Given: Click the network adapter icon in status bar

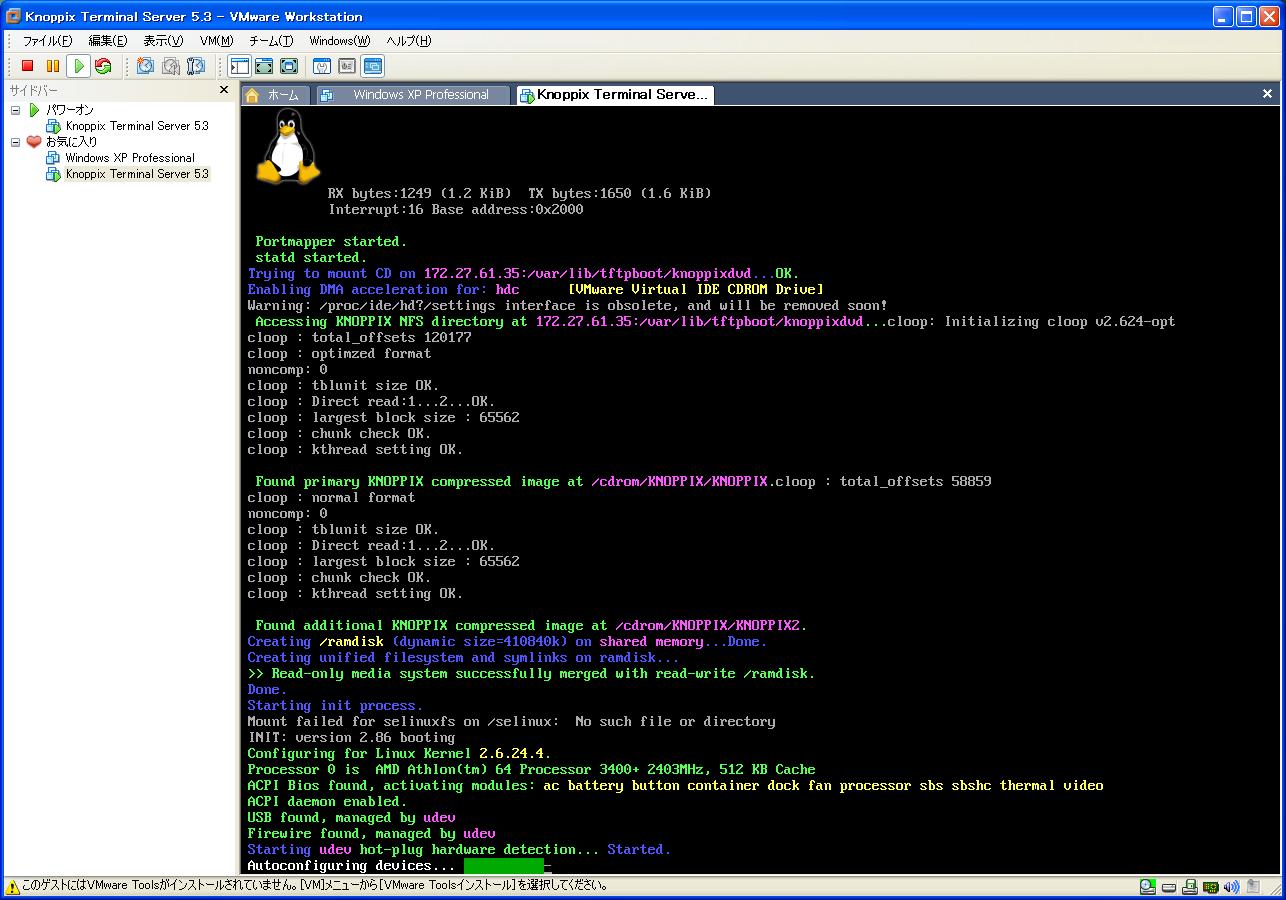Looking at the screenshot, I should [1211, 886].
